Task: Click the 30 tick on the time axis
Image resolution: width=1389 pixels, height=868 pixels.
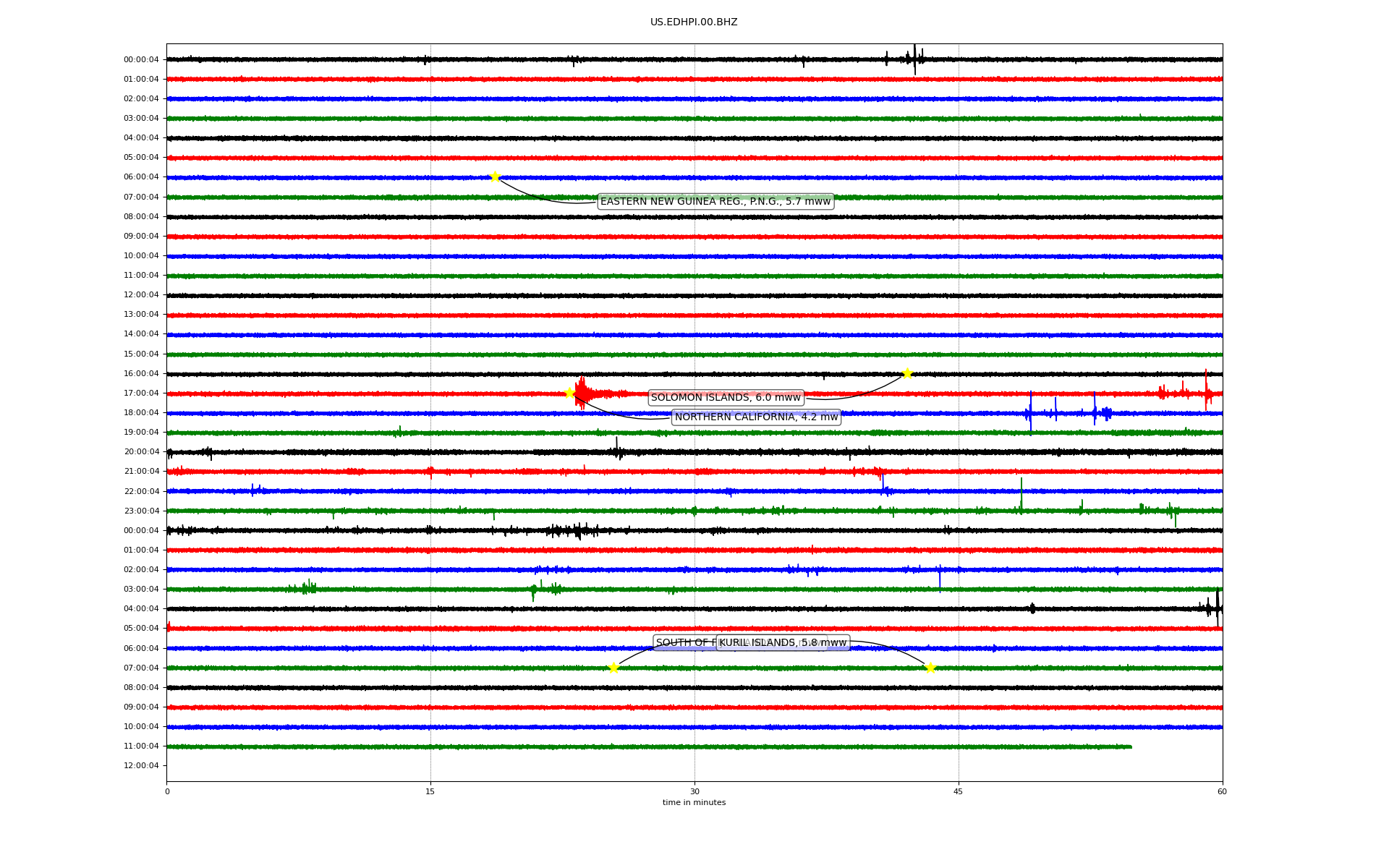Action: click(x=694, y=791)
